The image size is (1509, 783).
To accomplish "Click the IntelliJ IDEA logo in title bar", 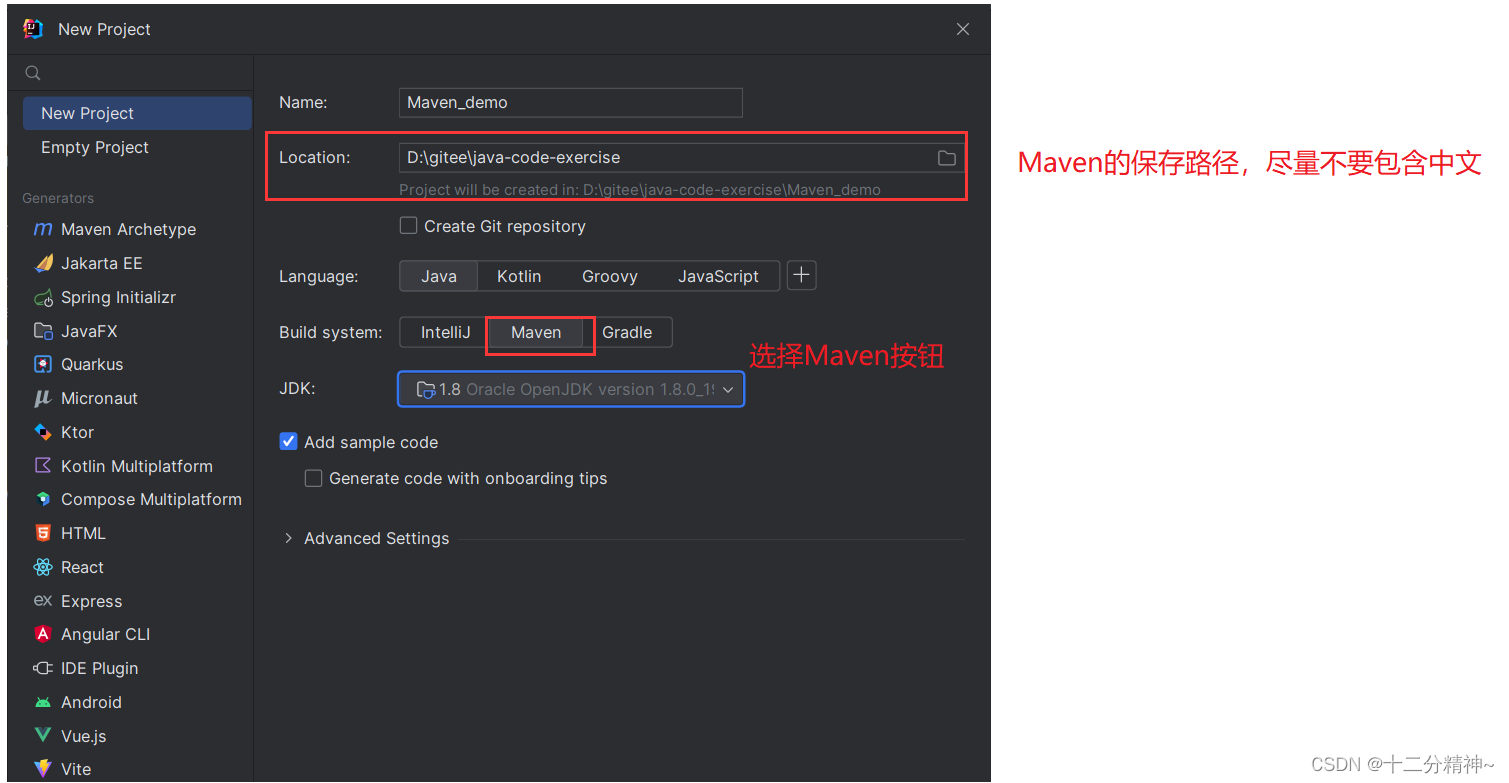I will tap(33, 29).
